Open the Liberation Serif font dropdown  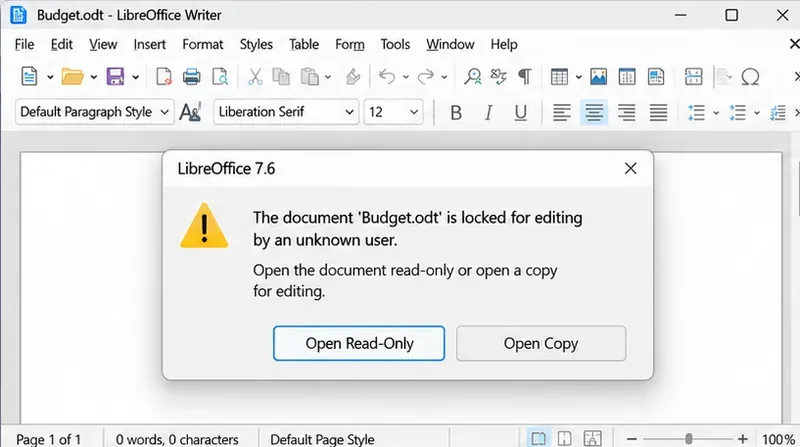point(349,112)
